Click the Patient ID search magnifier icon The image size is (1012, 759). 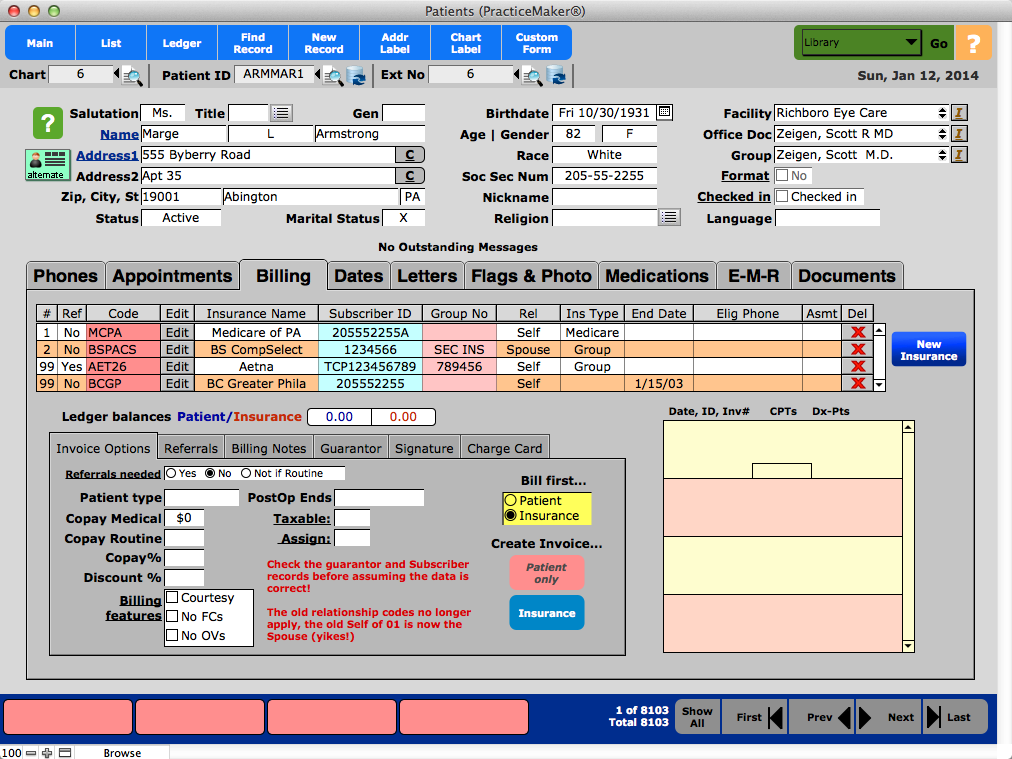pyautogui.click(x=333, y=76)
